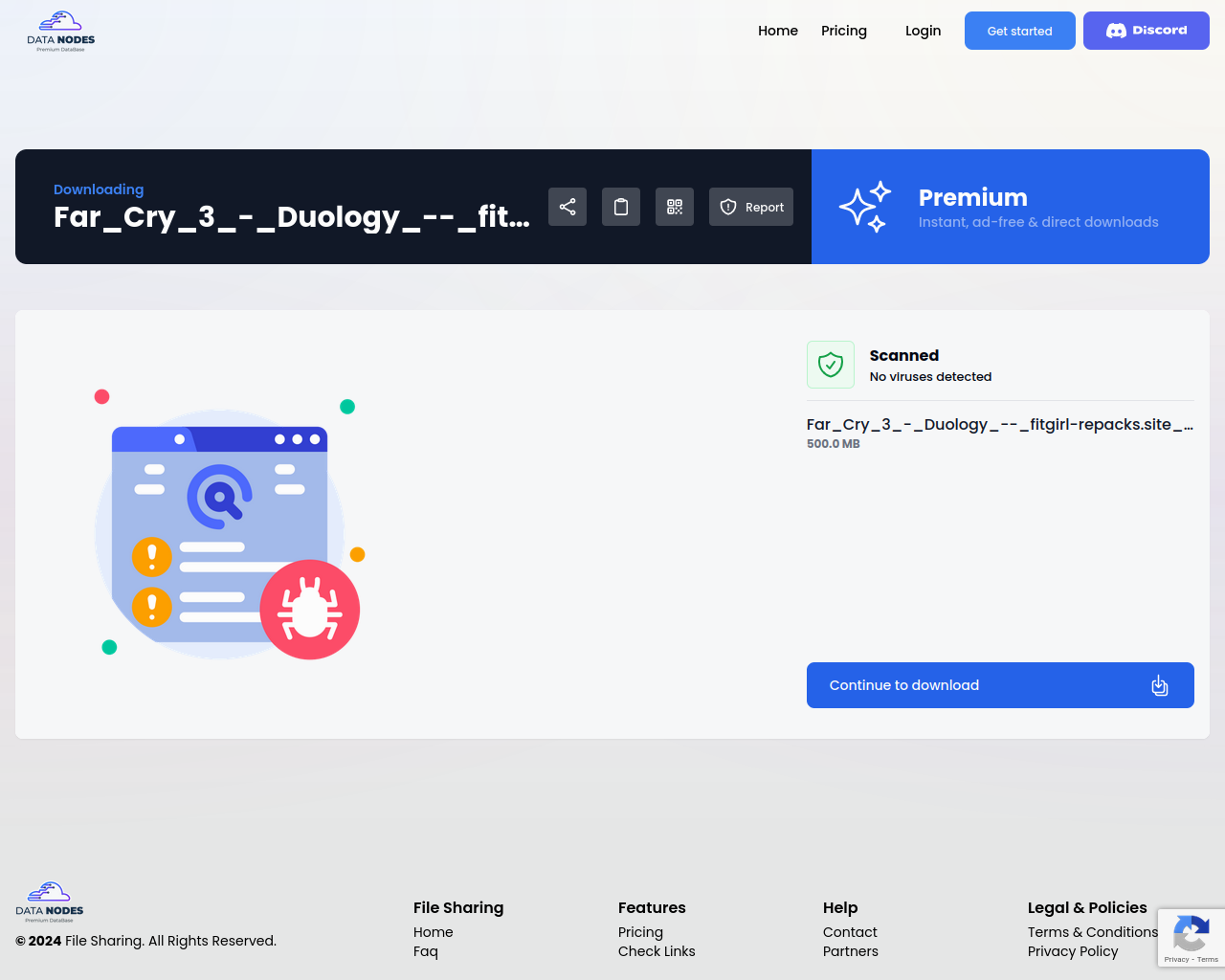1225x980 pixels.
Task: Click the reCAPTCHA badge
Action: coord(1192,938)
